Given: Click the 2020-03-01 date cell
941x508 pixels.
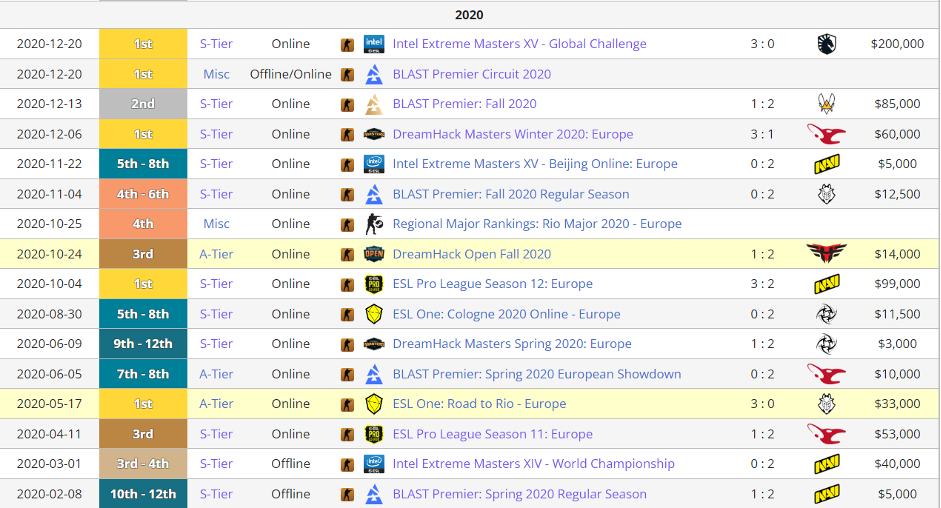Looking at the screenshot, I should coord(49,464).
